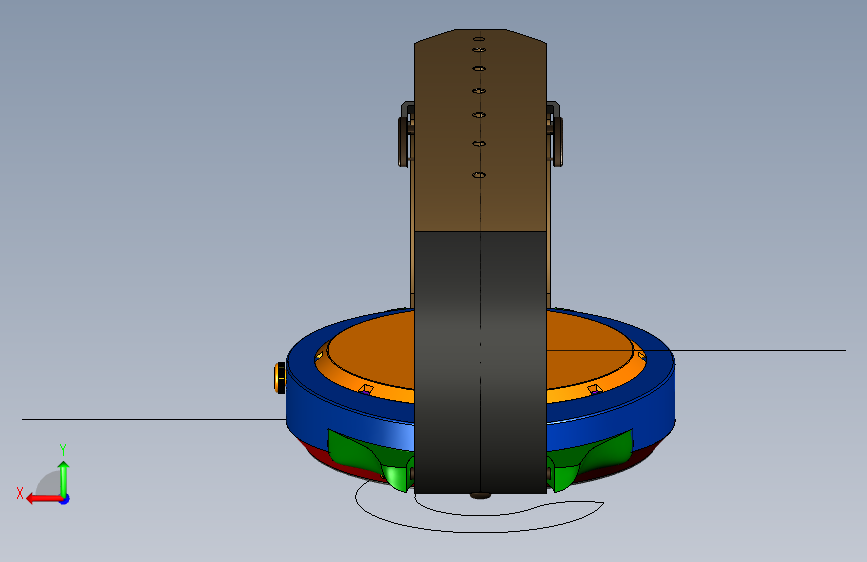Screen dimensions: 867x562
Task: Click the topmost hole in the brown strap
Action: [479, 39]
